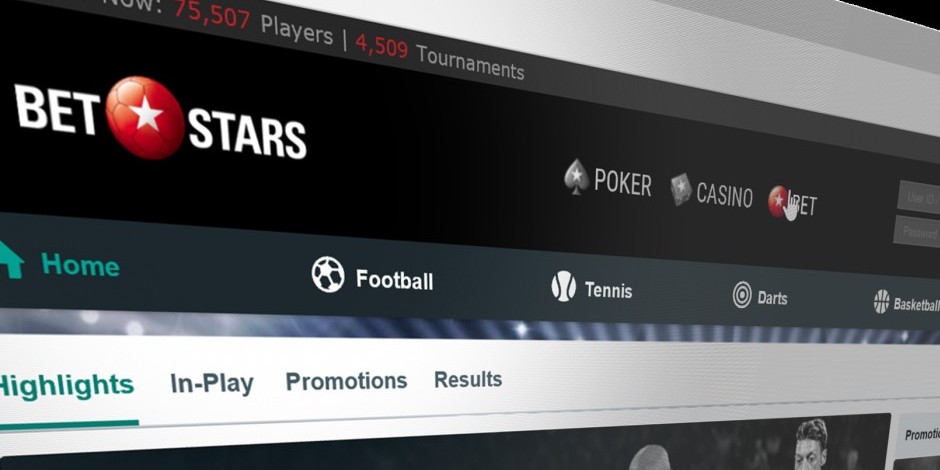Select the Football soccer ball icon
Image resolution: width=940 pixels, height=470 pixels.
[328, 275]
